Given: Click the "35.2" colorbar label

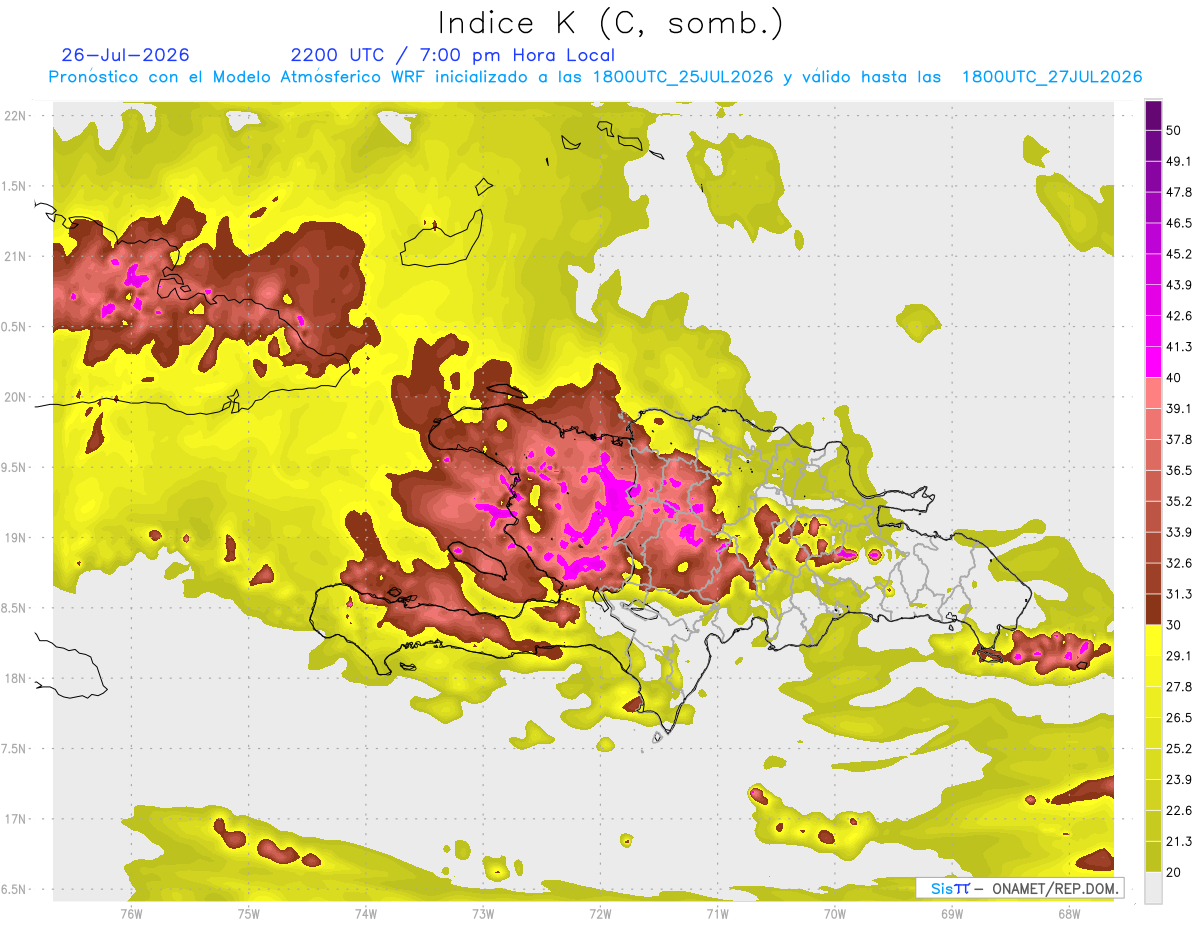Looking at the screenshot, I should 1179,502.
